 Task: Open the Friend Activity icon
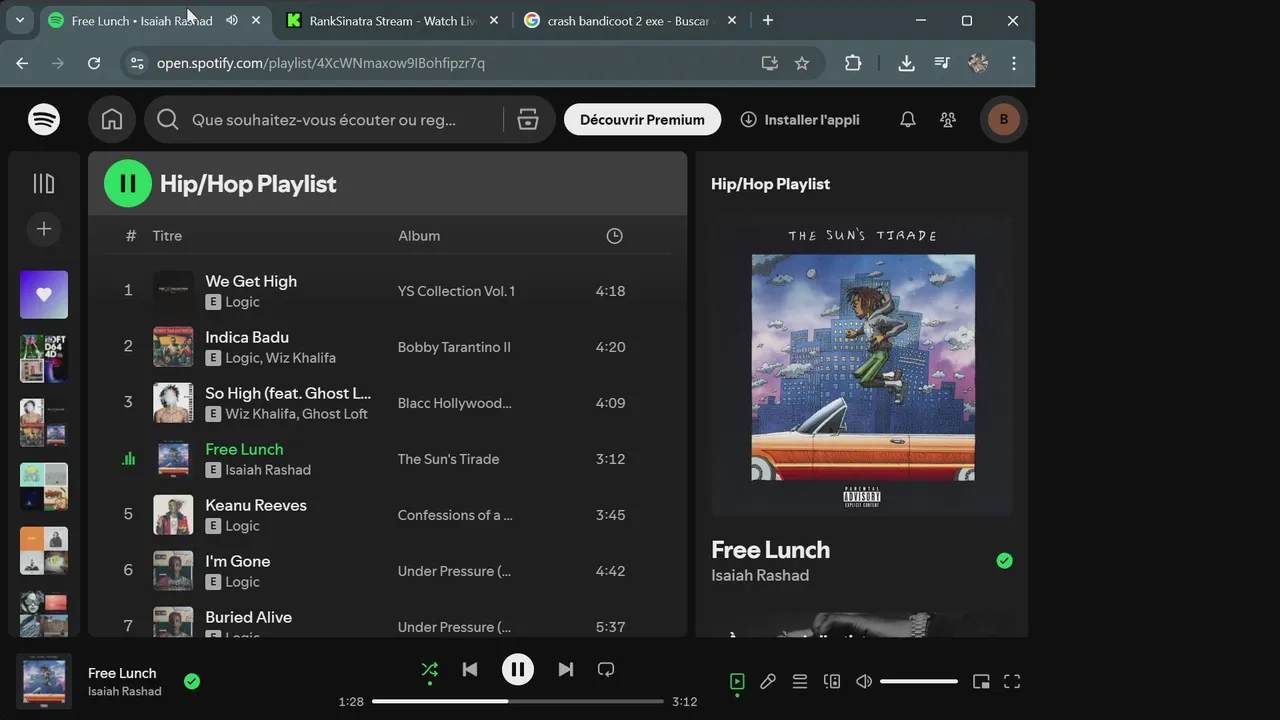[948, 120]
